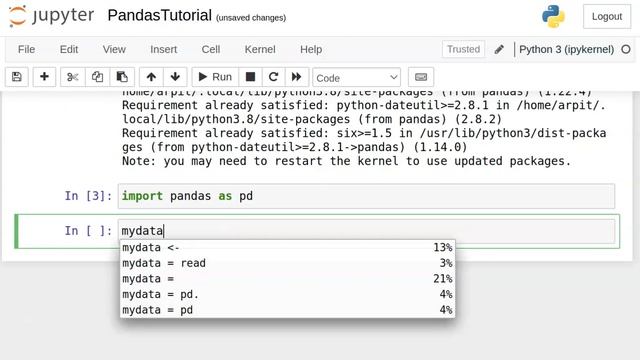Choose suggestion 'mydata <-'
The width and height of the screenshot is (640, 360).
coord(287,247)
